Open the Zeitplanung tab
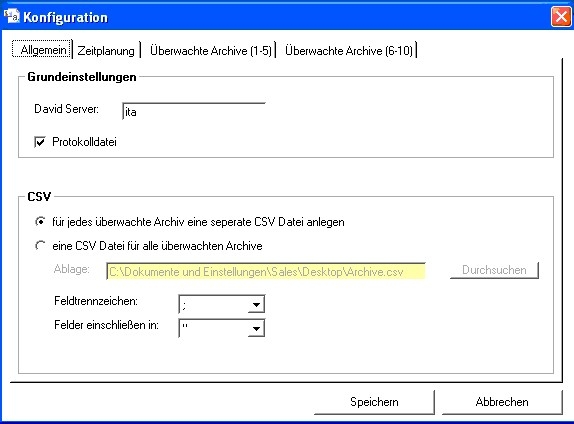574x424 pixels. (106, 50)
